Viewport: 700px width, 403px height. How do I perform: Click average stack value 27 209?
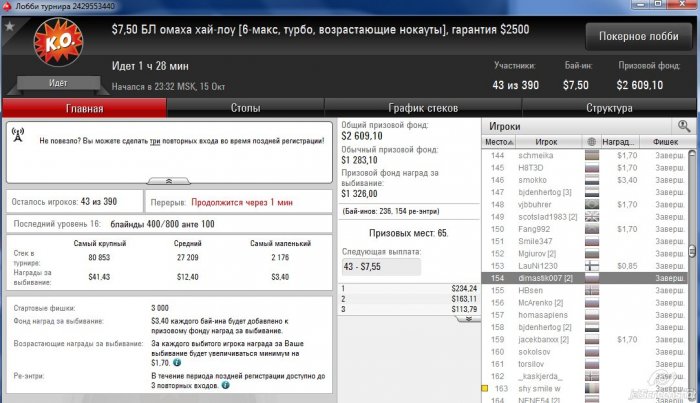point(188,258)
